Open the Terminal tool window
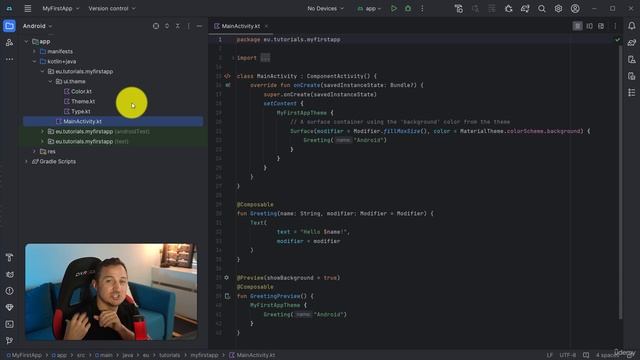Screen dimensions: 640x360 tap(9, 324)
